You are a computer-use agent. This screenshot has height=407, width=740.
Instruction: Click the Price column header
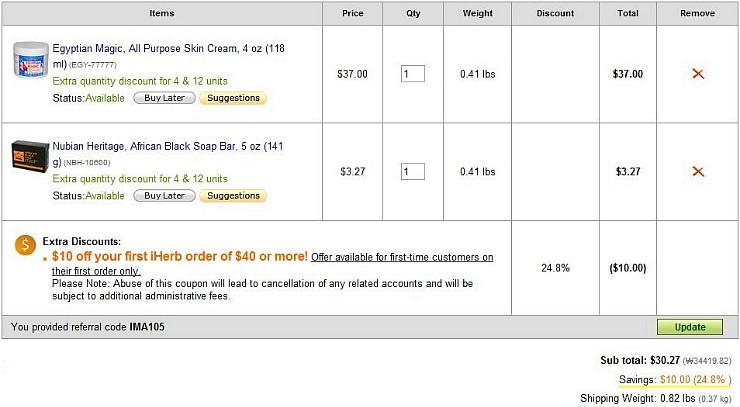(352, 13)
